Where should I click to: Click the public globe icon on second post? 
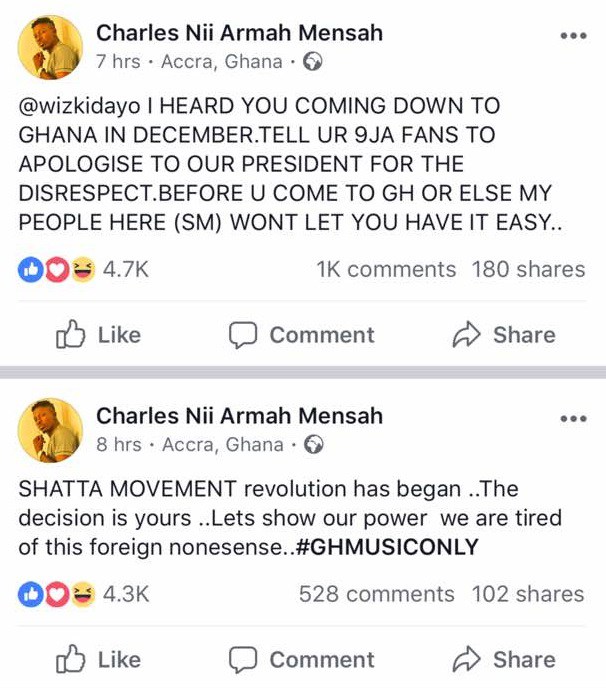pyautogui.click(x=313, y=445)
